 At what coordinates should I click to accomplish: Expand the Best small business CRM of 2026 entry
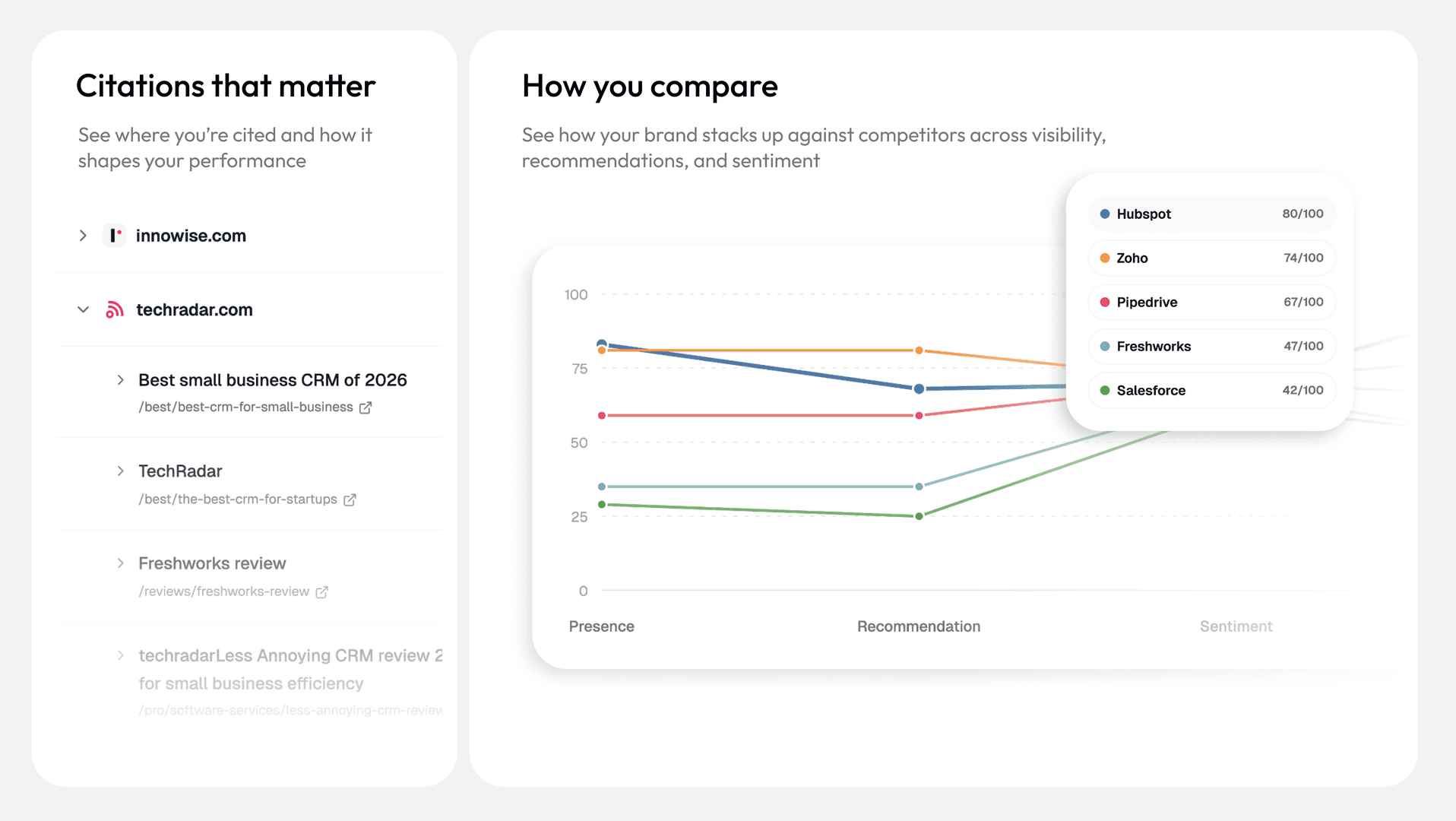120,380
